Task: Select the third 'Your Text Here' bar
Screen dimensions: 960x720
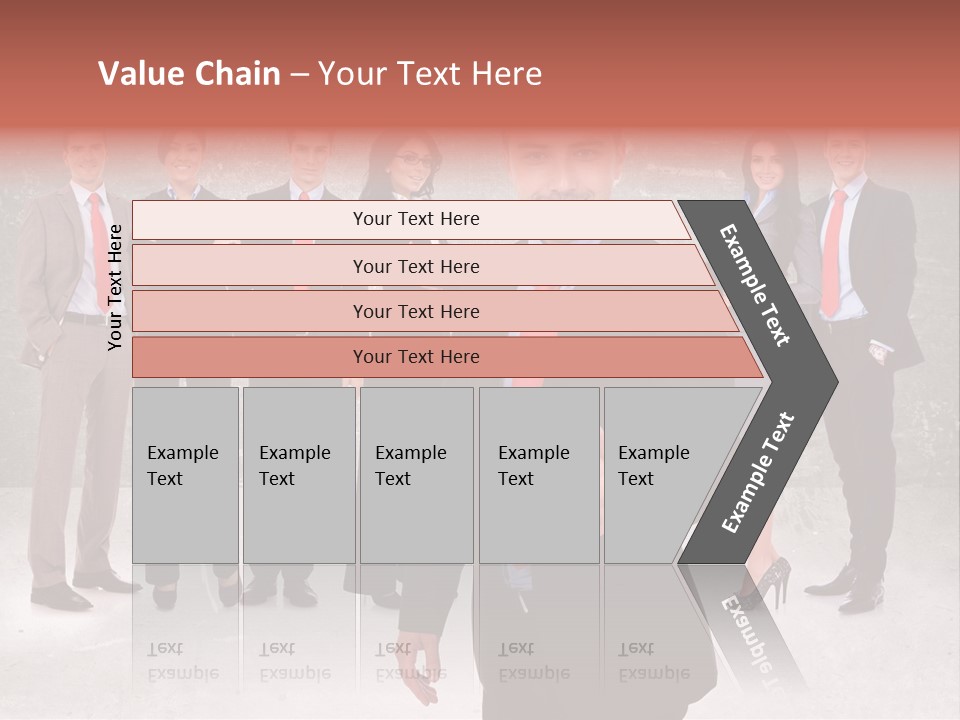Action: pos(415,311)
